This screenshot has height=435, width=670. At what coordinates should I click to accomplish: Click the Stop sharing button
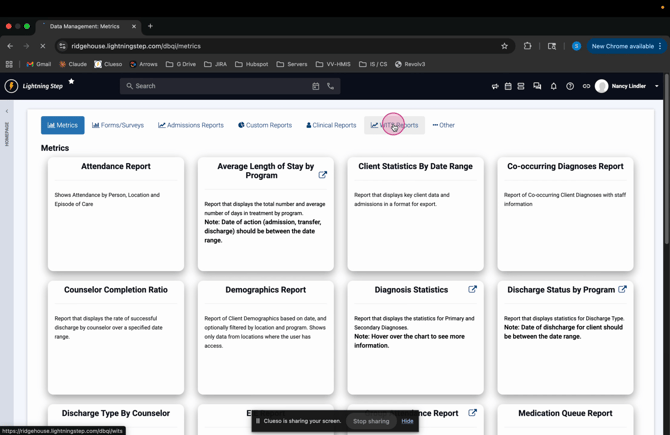[371, 421]
